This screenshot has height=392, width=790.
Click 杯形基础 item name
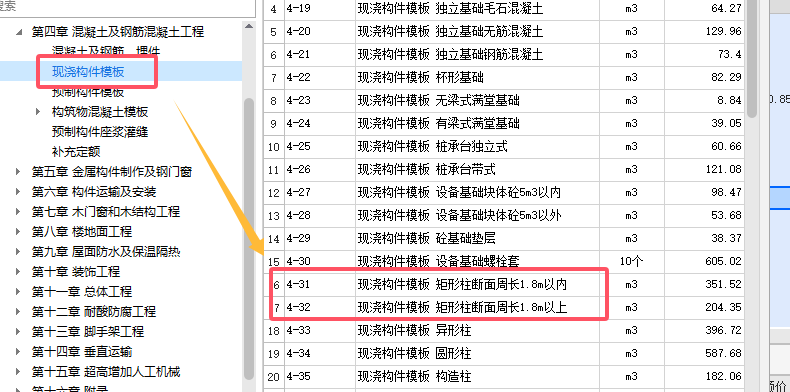(x=477, y=78)
